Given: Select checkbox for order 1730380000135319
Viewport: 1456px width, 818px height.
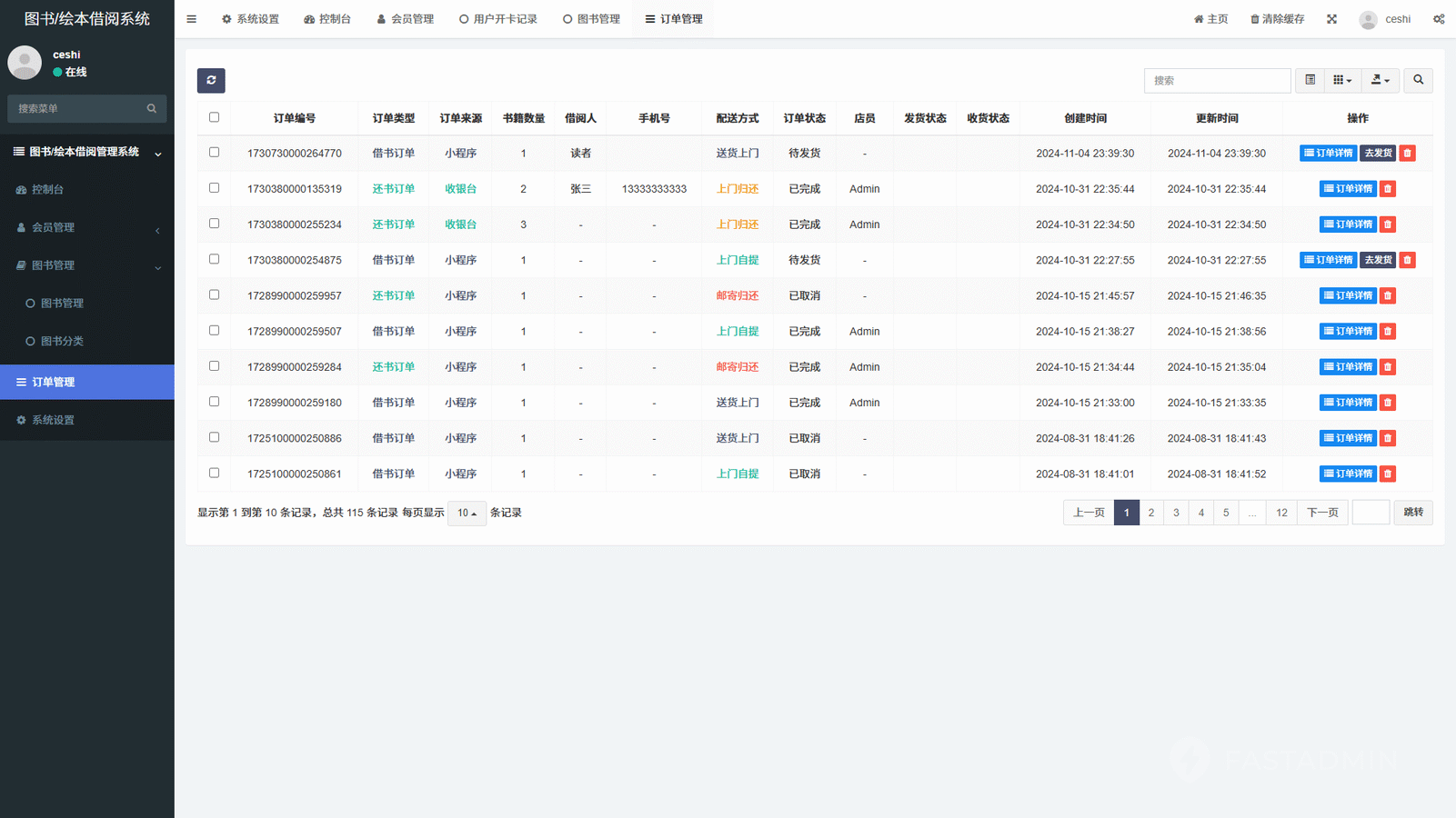Looking at the screenshot, I should 214,188.
